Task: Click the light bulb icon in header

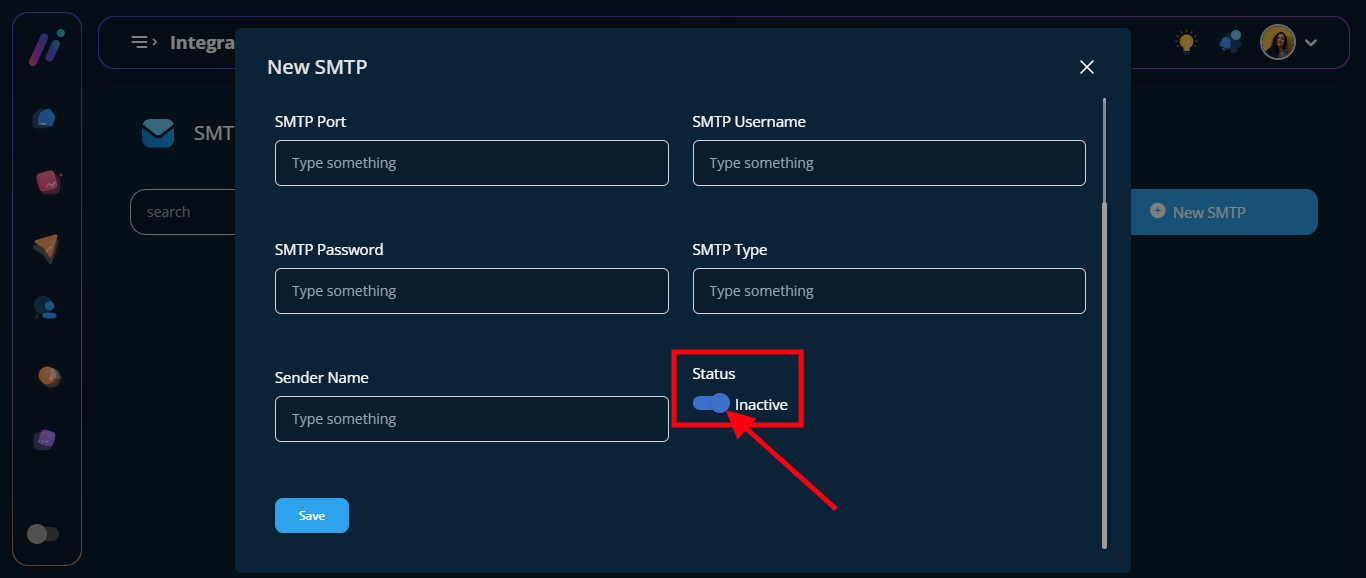Action: coord(1186,42)
